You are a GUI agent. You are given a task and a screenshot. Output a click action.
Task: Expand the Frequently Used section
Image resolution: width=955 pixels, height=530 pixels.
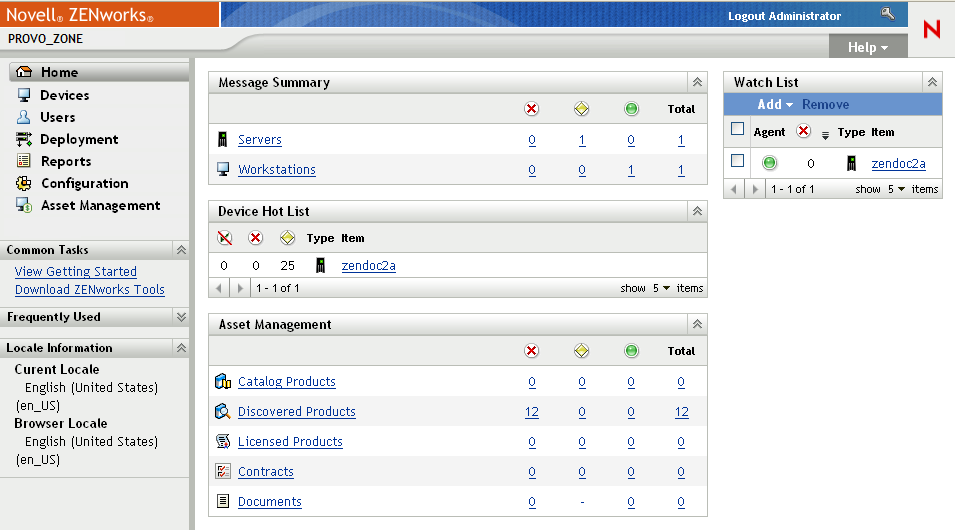(181, 316)
